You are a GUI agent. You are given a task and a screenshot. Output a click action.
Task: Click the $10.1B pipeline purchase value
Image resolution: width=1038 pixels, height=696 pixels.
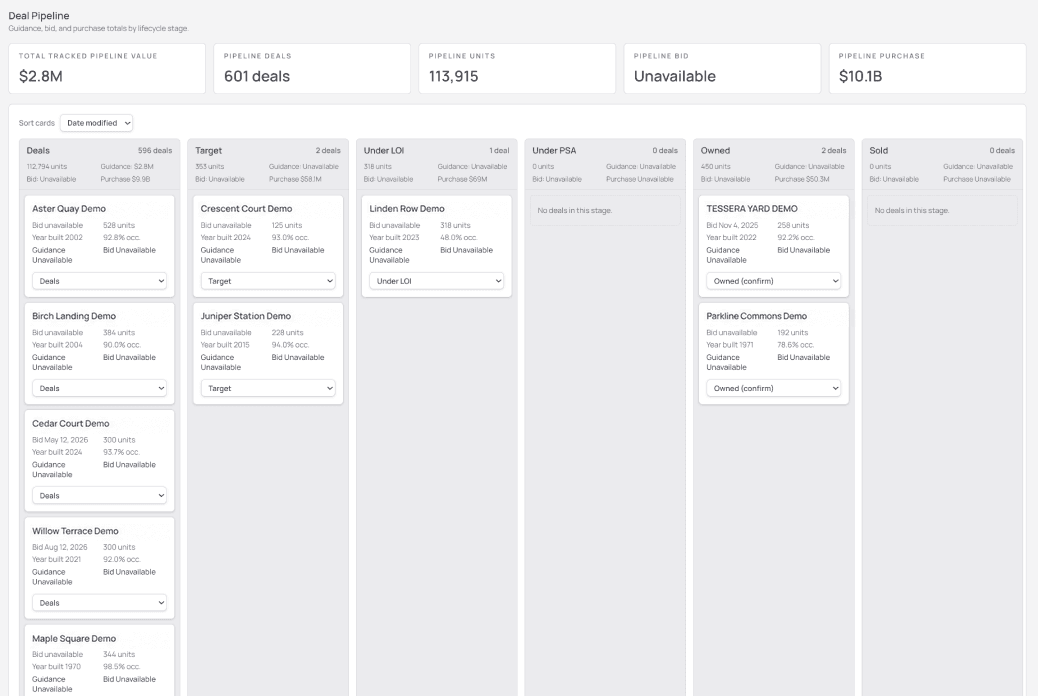(861, 76)
